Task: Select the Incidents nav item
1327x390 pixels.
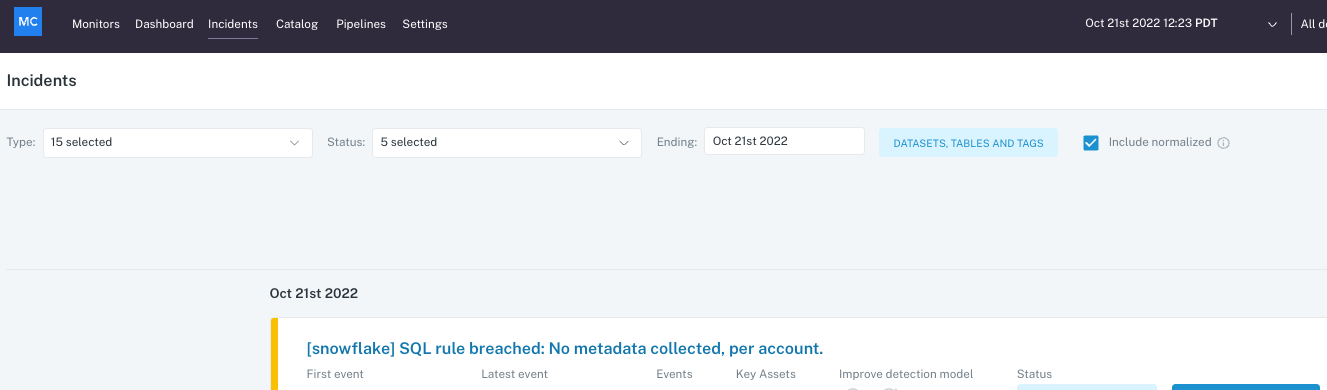Action: (x=233, y=24)
